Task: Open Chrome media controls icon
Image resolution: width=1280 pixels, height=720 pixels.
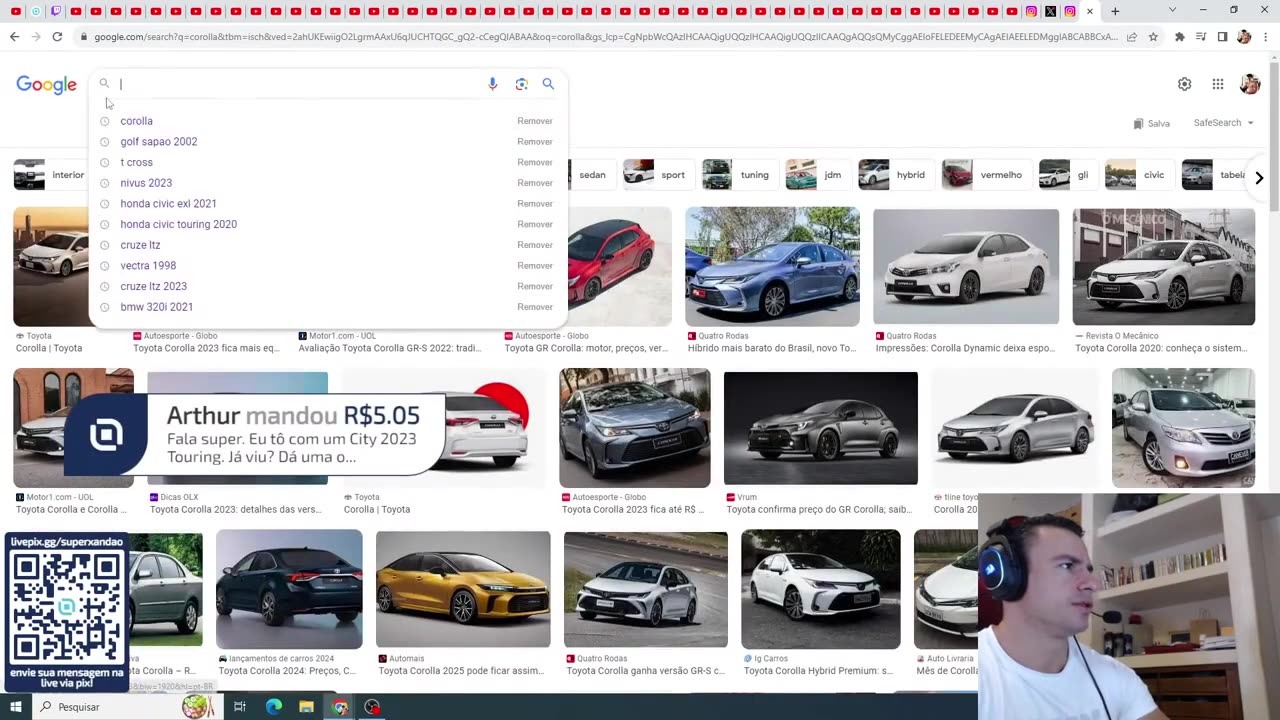Action: [x=1201, y=37]
